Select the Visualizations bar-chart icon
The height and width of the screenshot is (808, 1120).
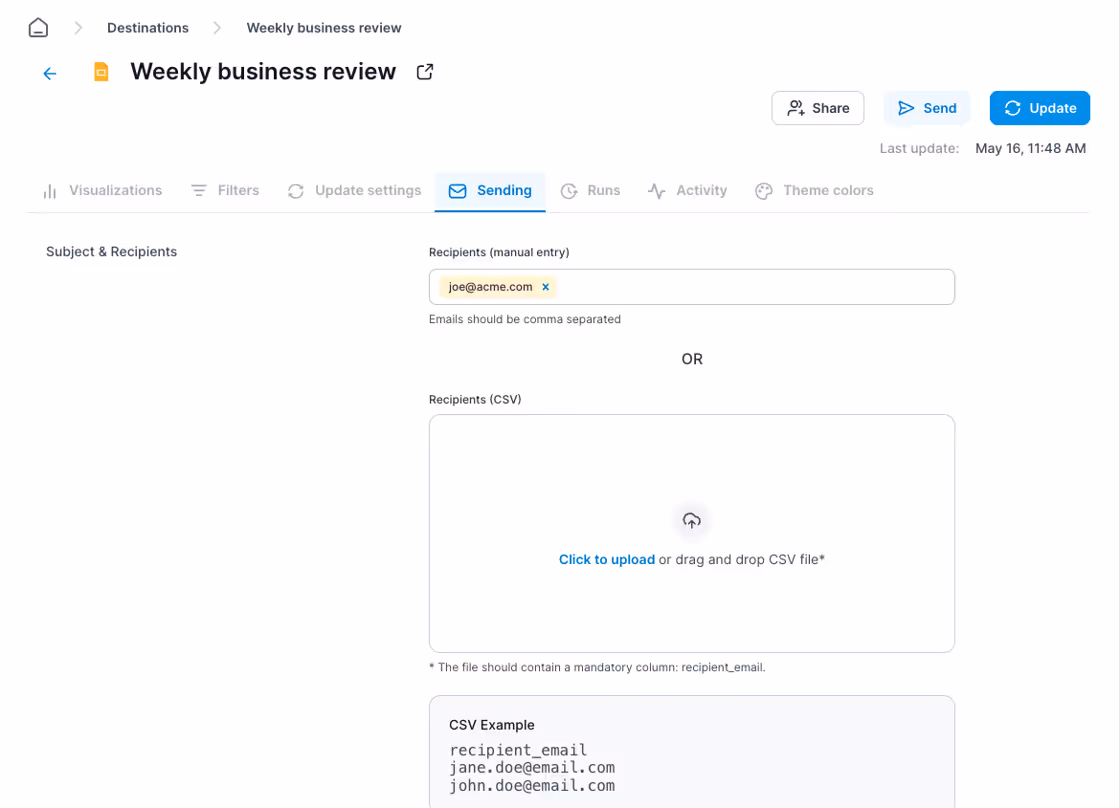[49, 190]
